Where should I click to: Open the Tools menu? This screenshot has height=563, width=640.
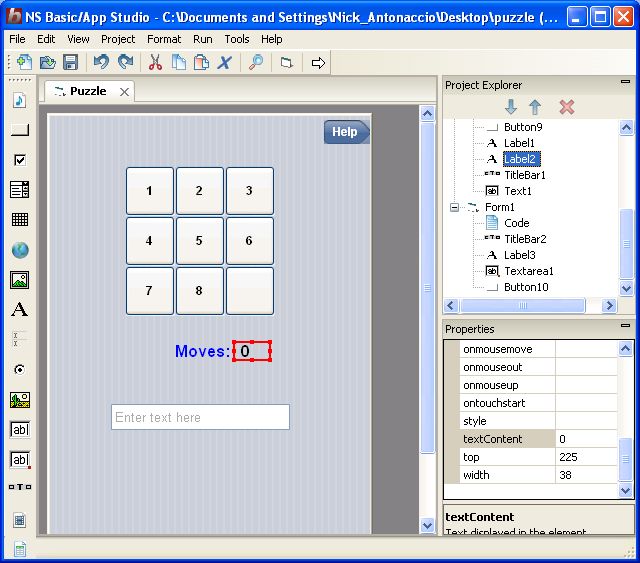coord(237,39)
